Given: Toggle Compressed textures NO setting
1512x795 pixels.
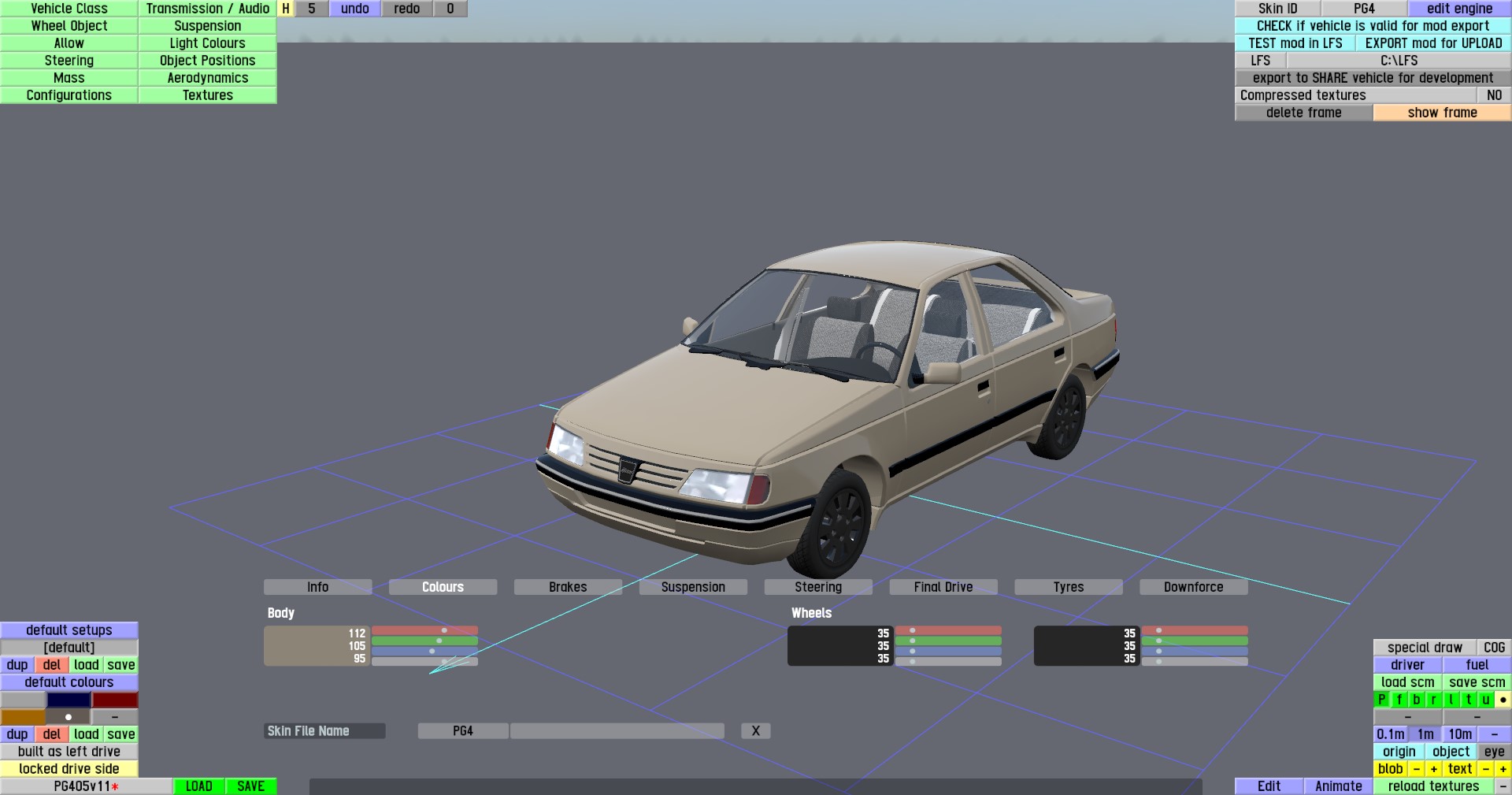Looking at the screenshot, I should pos(1494,95).
